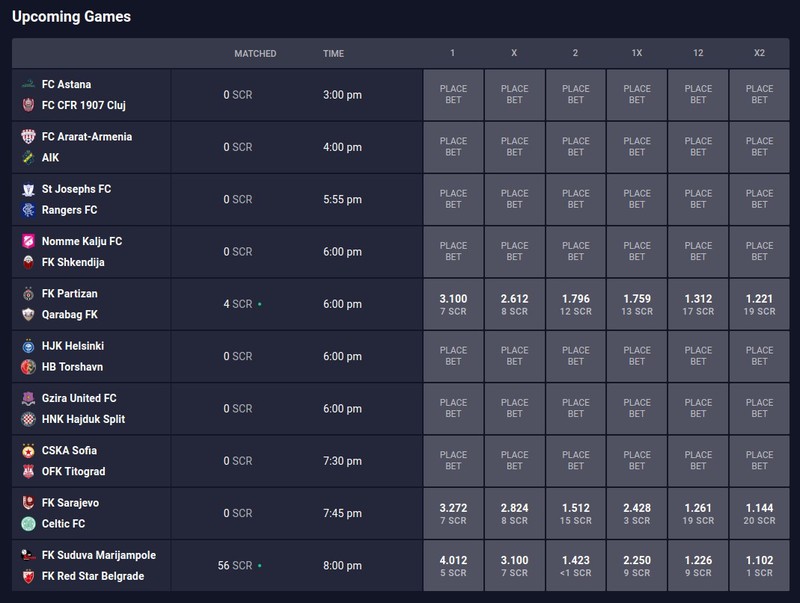Screen dimensions: 800x603
Task: Place bet on 2 for St Josephs match
Action: click(x=576, y=199)
